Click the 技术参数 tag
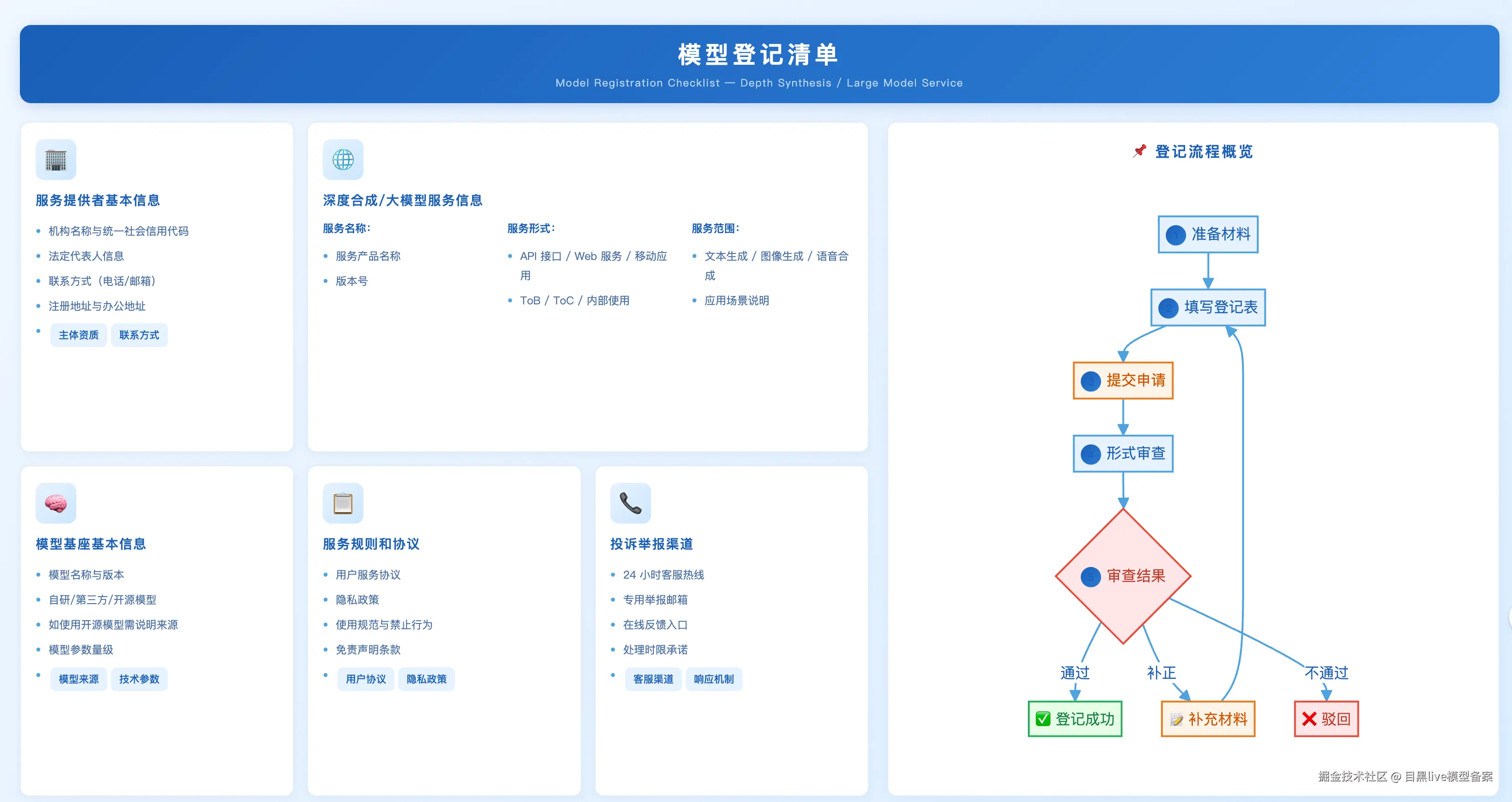Image resolution: width=1512 pixels, height=802 pixels. click(139, 679)
